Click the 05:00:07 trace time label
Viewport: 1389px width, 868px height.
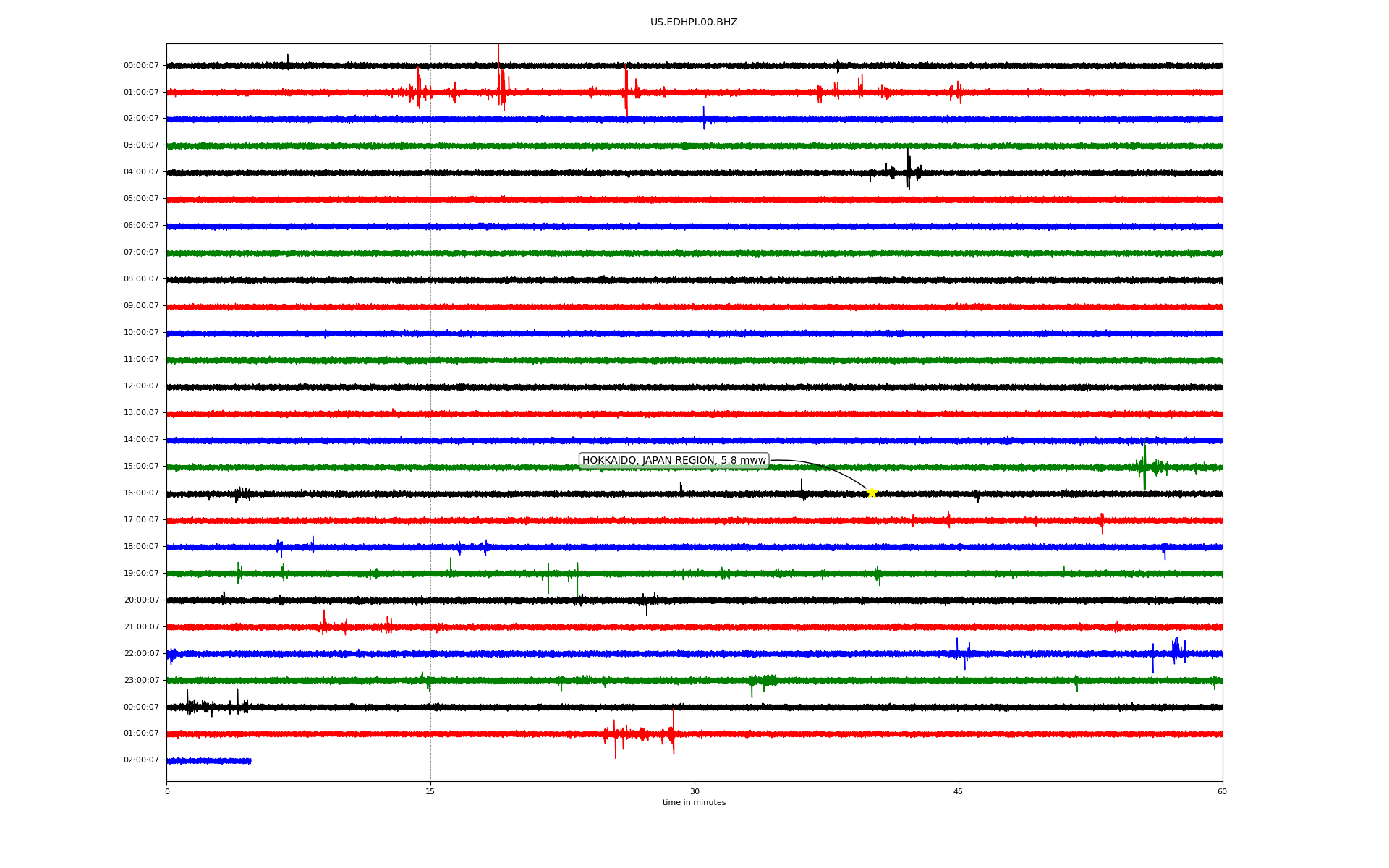pos(141,199)
